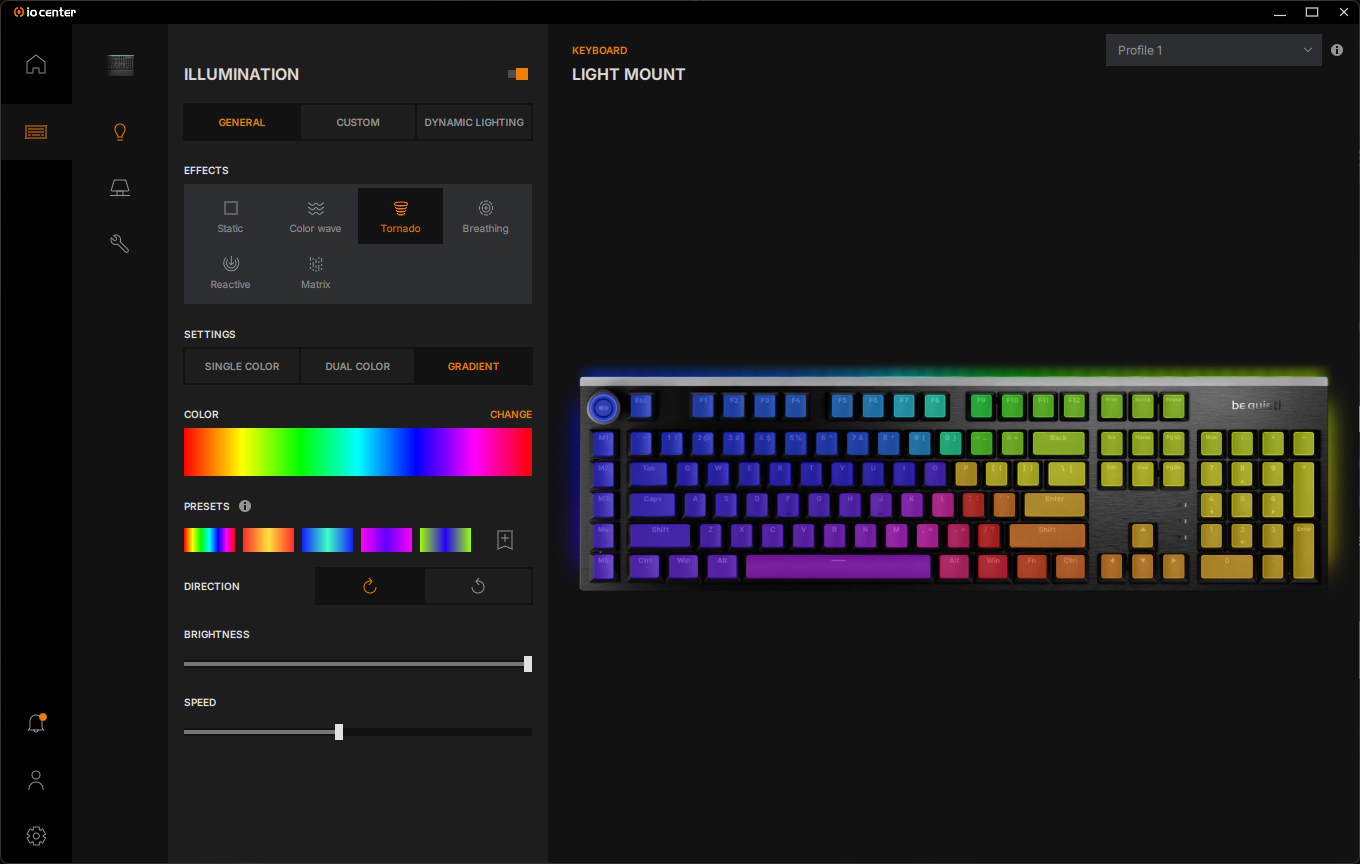Choose the Color wave effect

point(315,216)
